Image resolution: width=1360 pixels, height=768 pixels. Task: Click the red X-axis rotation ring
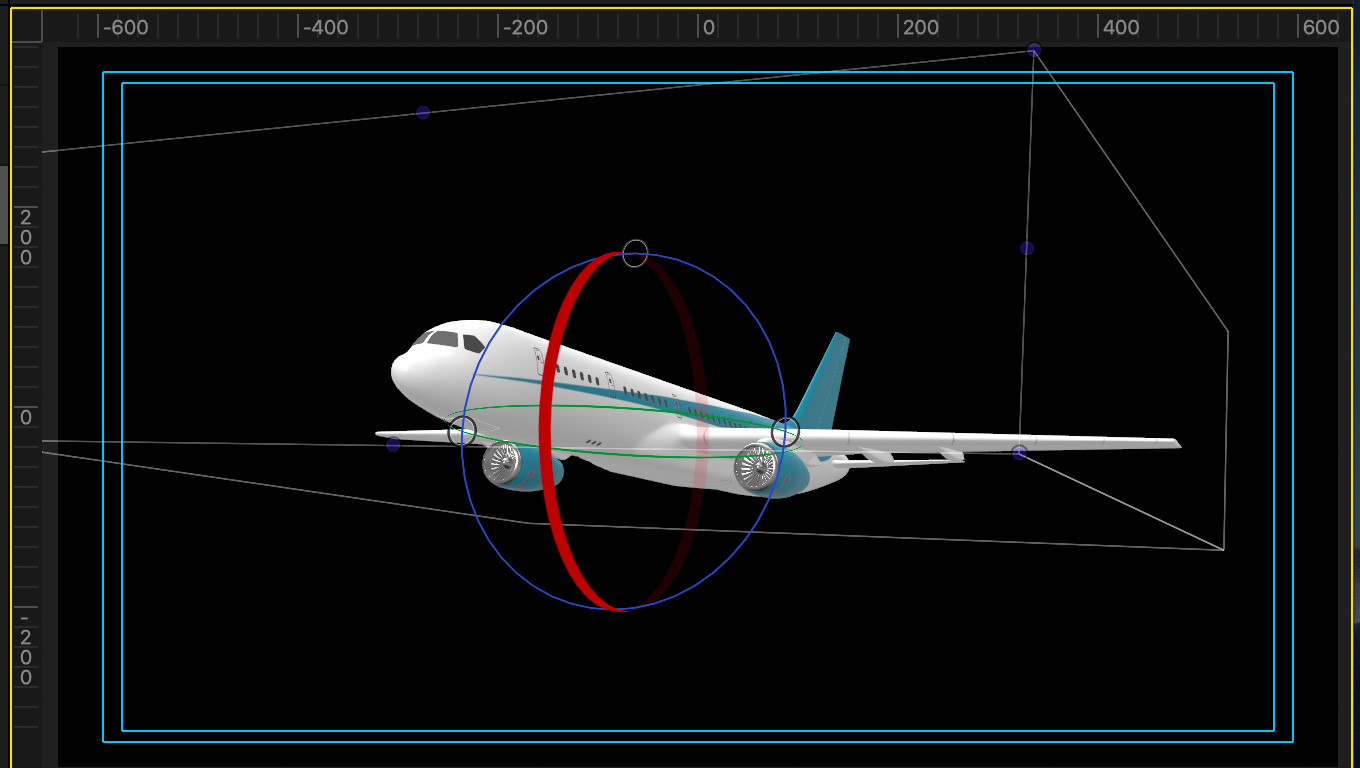coord(546,430)
